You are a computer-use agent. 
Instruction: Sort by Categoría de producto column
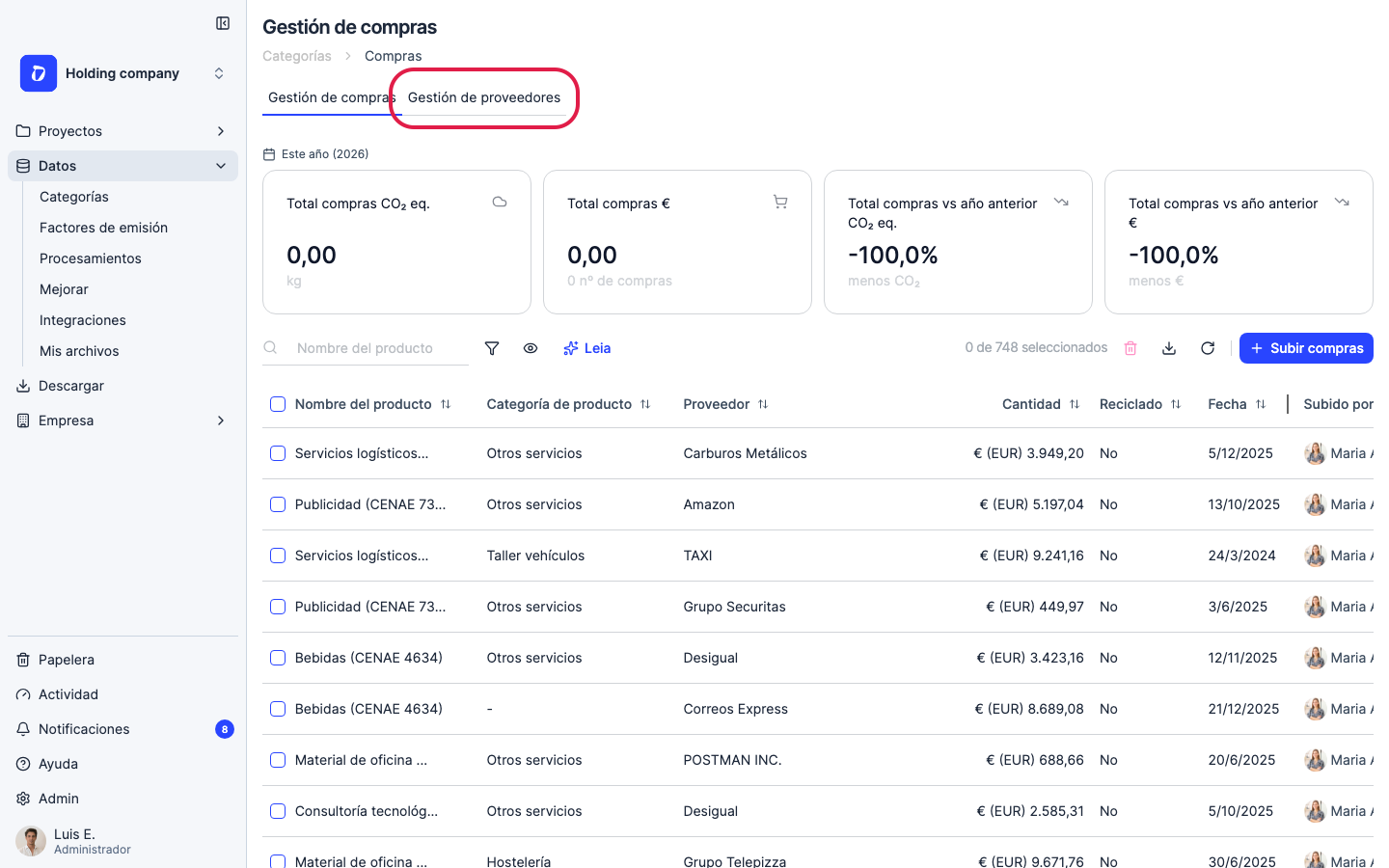pos(645,404)
